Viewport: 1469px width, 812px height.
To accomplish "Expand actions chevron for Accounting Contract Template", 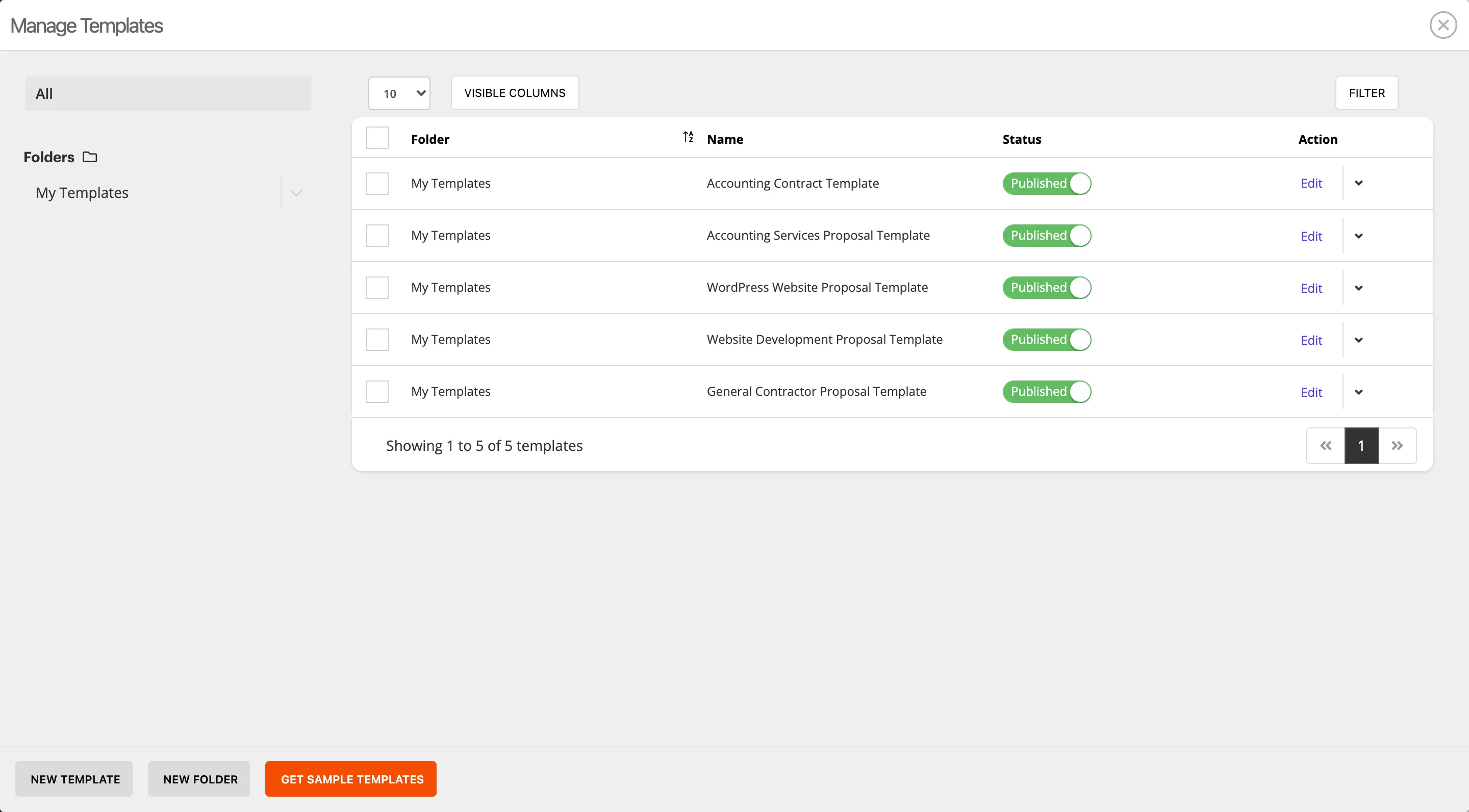I will tap(1359, 183).
